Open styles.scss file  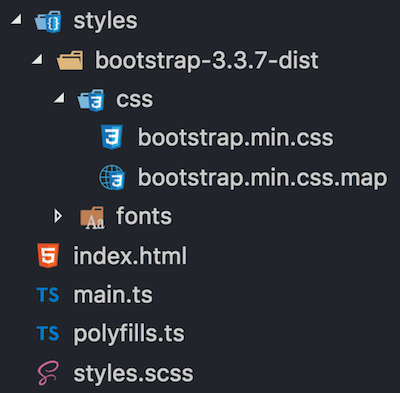133,374
